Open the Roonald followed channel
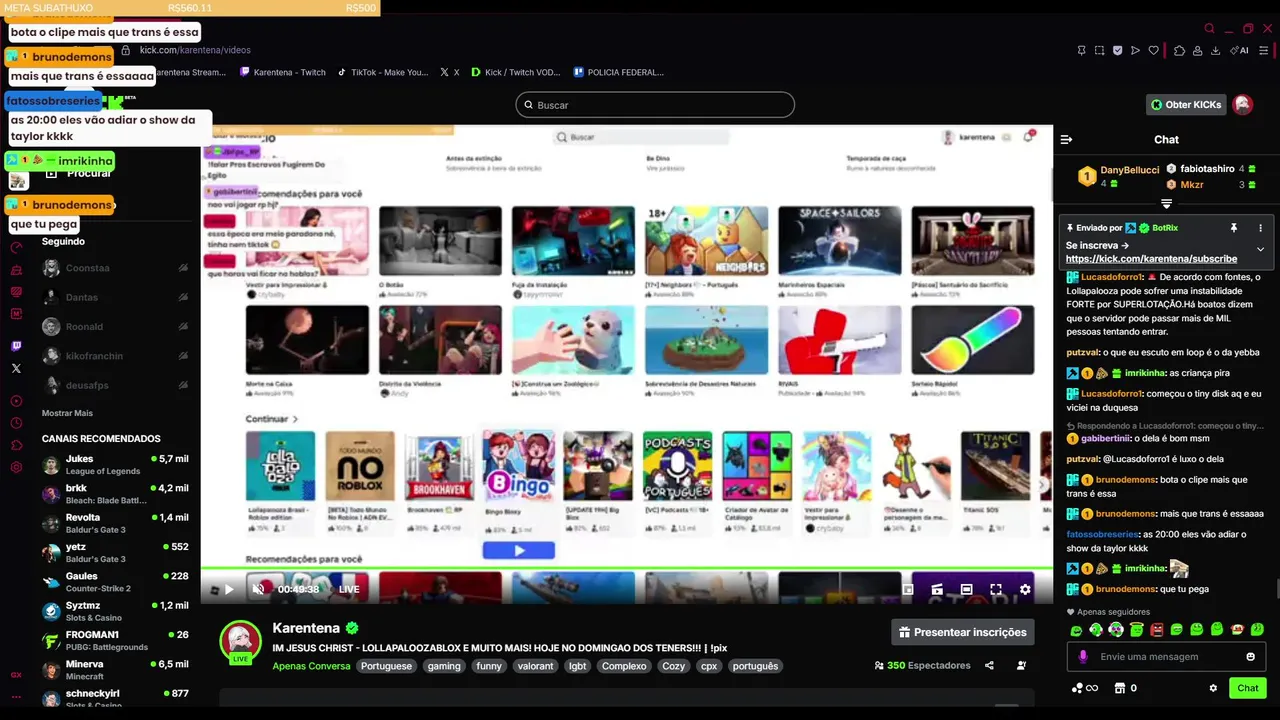 (117, 327)
